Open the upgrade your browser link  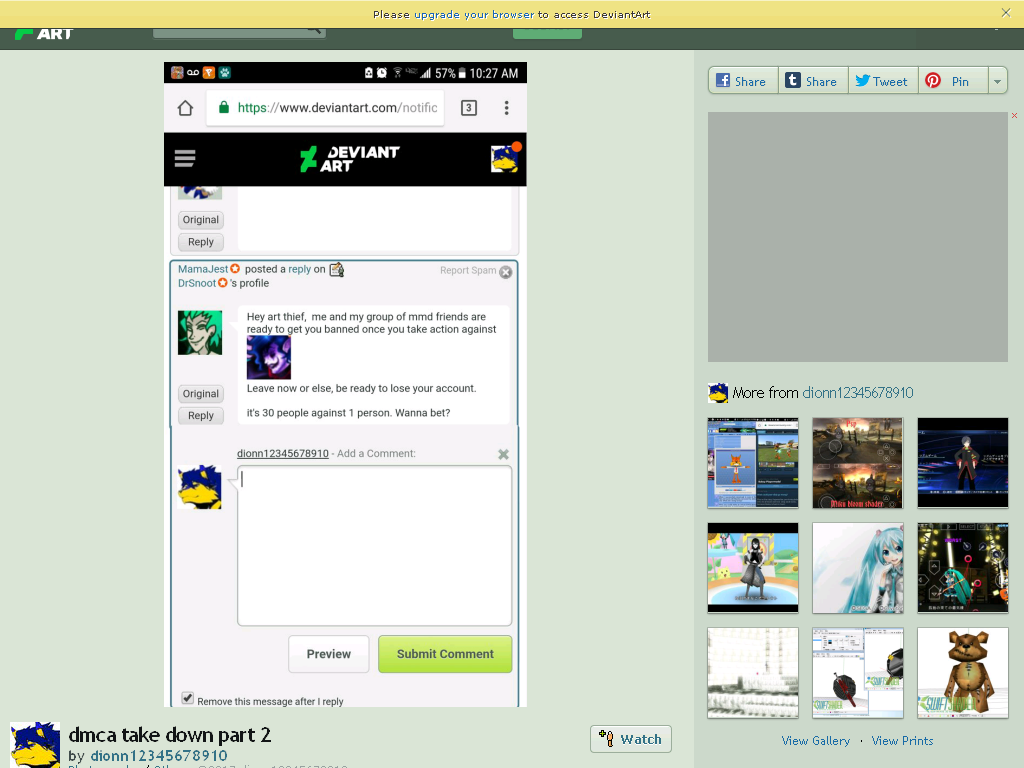[474, 14]
